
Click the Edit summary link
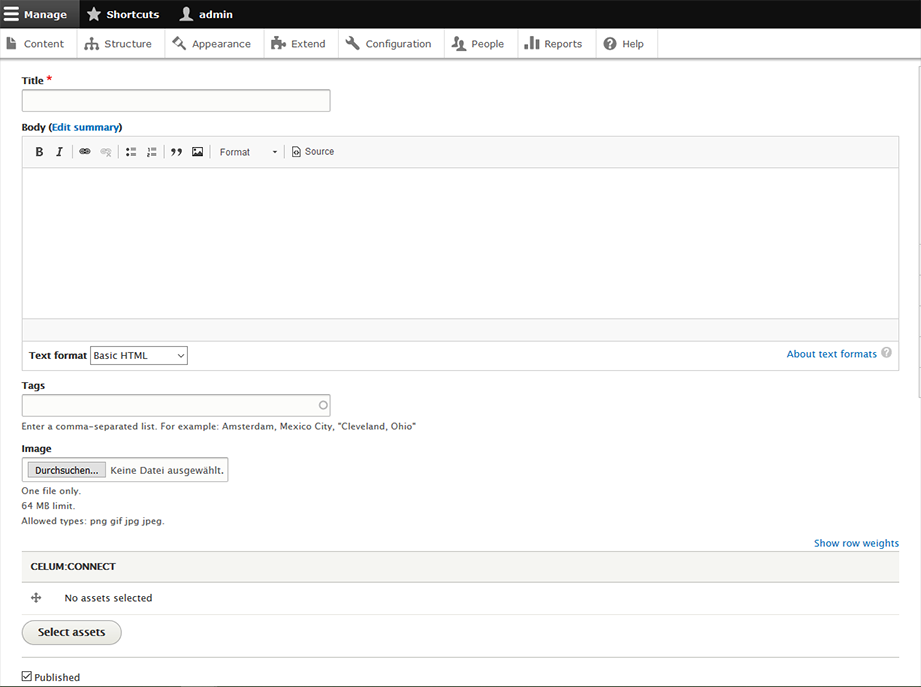85,127
